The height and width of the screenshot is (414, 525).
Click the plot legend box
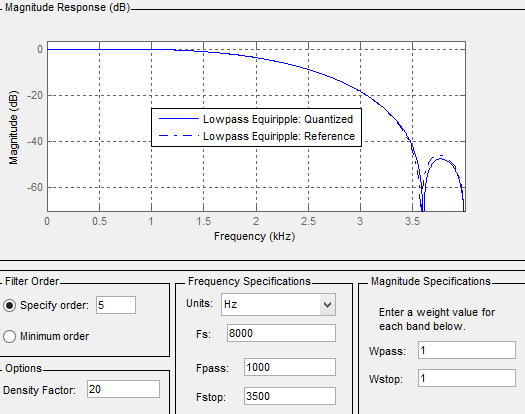256,127
